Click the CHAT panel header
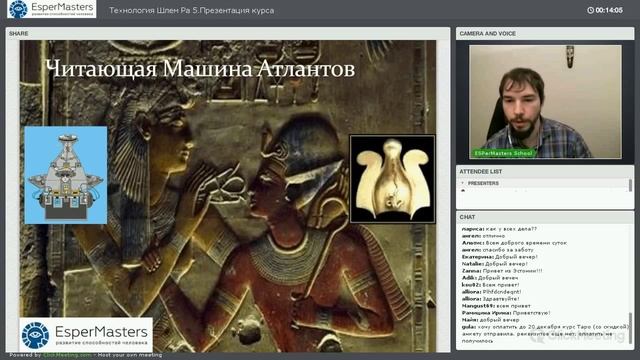 point(545,217)
